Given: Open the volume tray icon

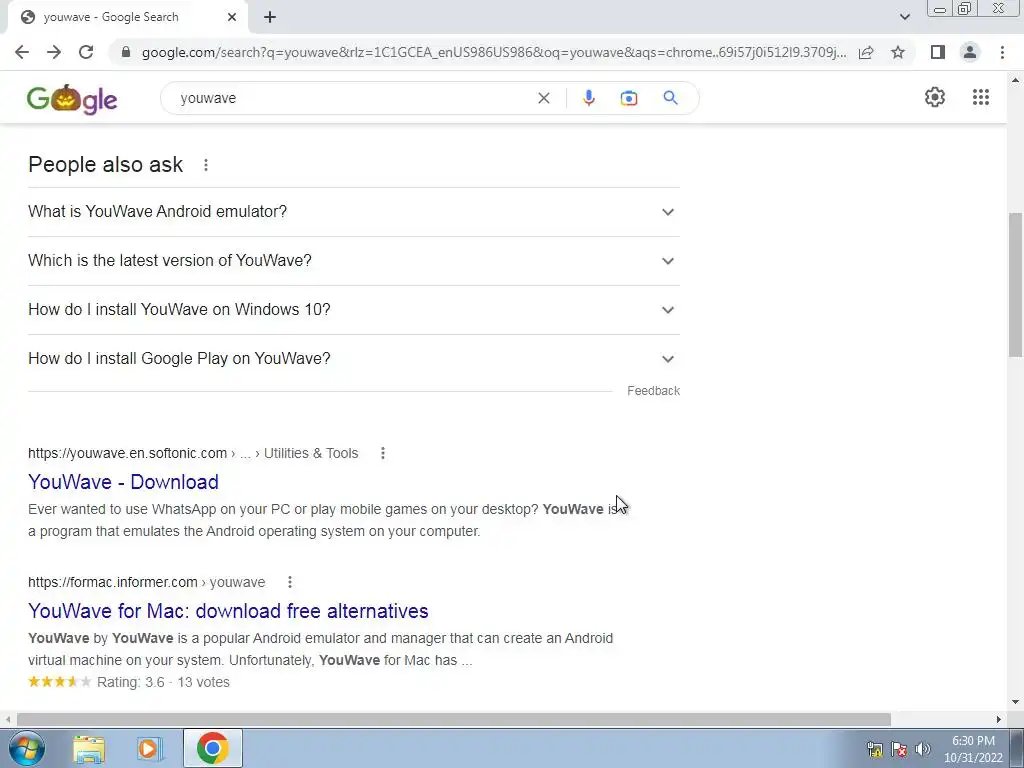Looking at the screenshot, I should [x=923, y=749].
